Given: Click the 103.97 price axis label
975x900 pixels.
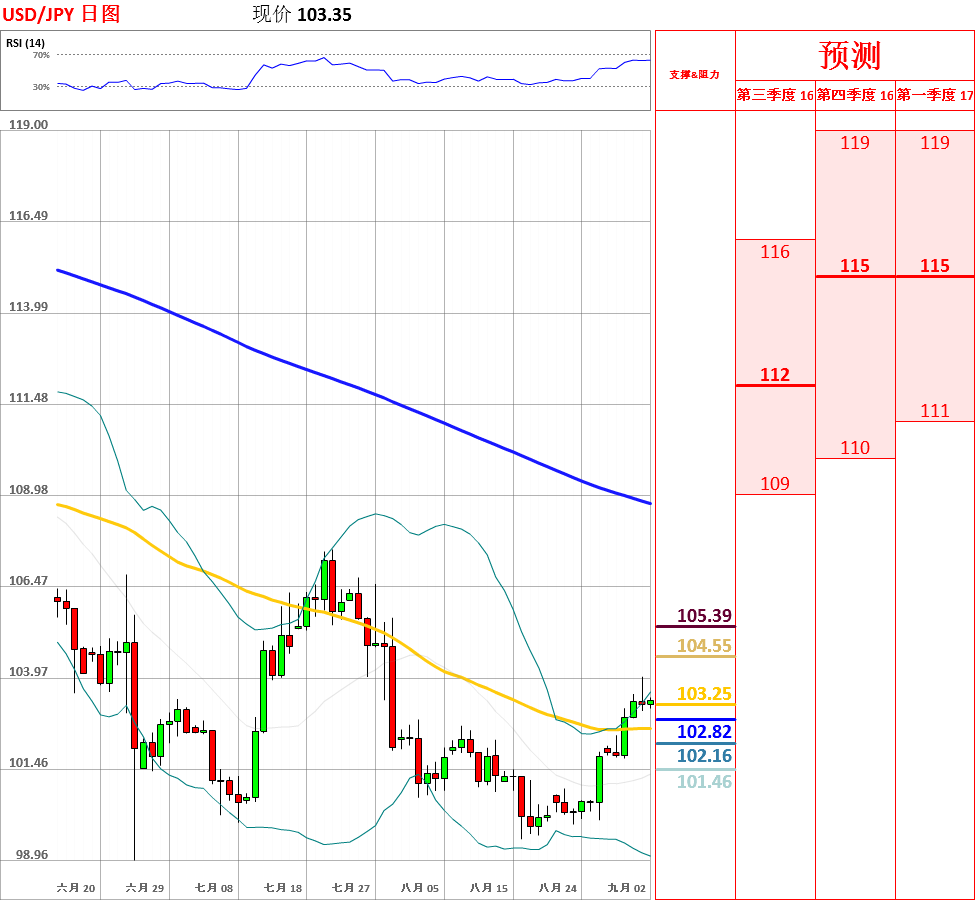Looking at the screenshot, I should (x=28, y=672).
